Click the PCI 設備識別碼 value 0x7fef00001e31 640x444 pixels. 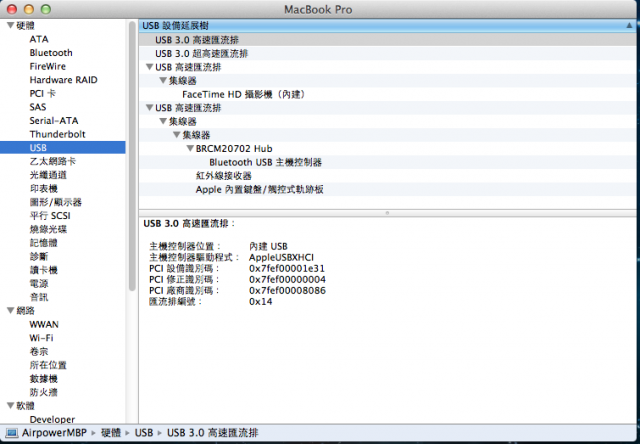287,269
